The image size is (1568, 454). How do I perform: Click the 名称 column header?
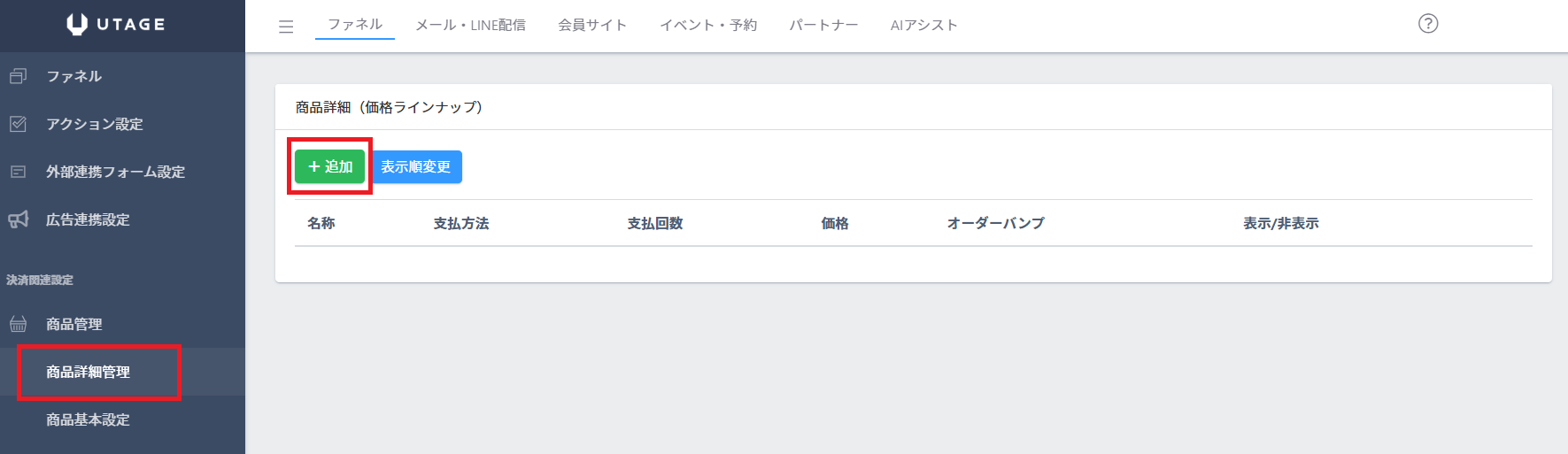point(321,224)
